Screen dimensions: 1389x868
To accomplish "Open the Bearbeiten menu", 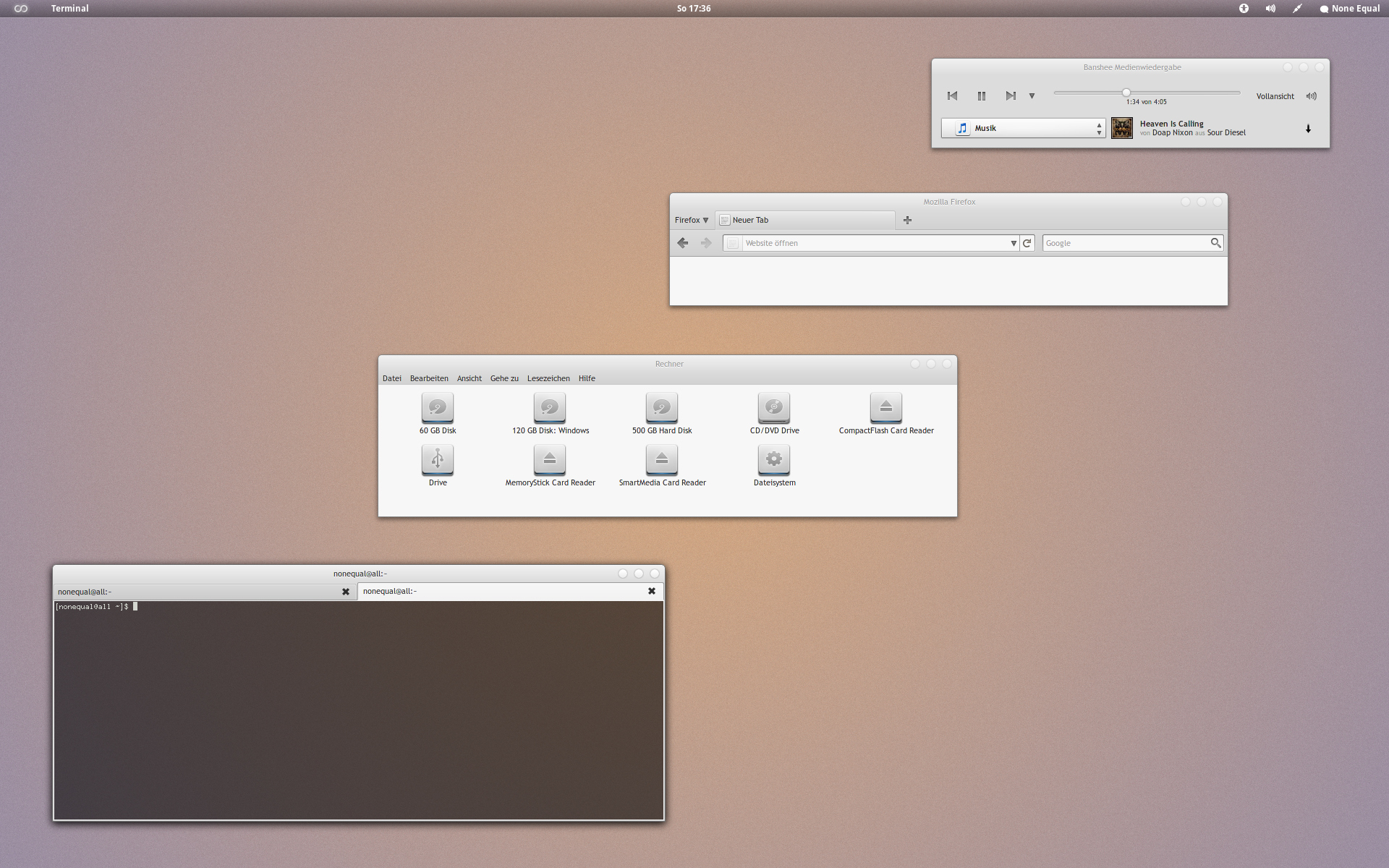I will pos(429,378).
